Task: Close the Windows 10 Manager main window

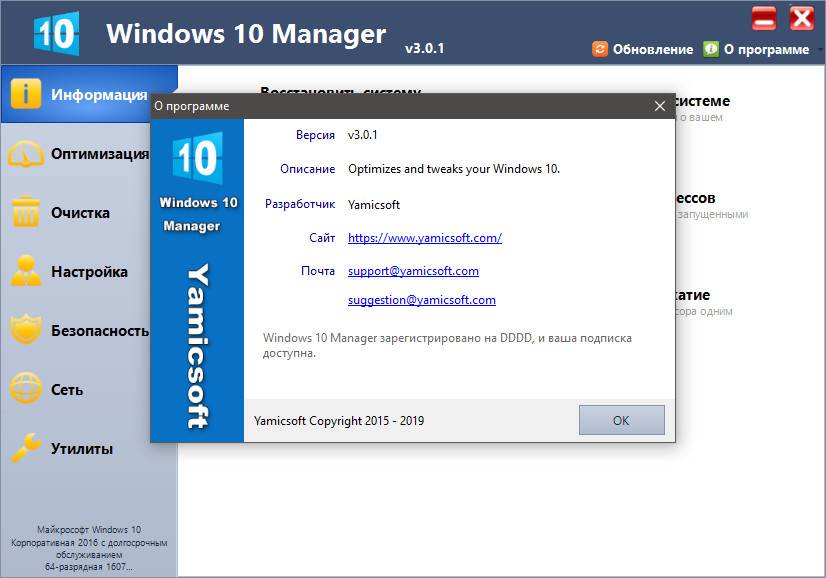Action: [x=802, y=19]
